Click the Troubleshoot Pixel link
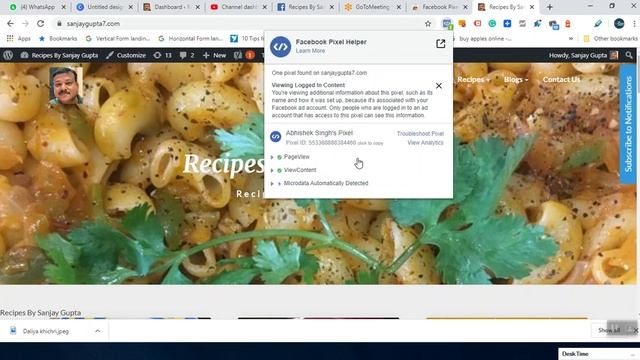This screenshot has height=360, width=640. coord(420,133)
